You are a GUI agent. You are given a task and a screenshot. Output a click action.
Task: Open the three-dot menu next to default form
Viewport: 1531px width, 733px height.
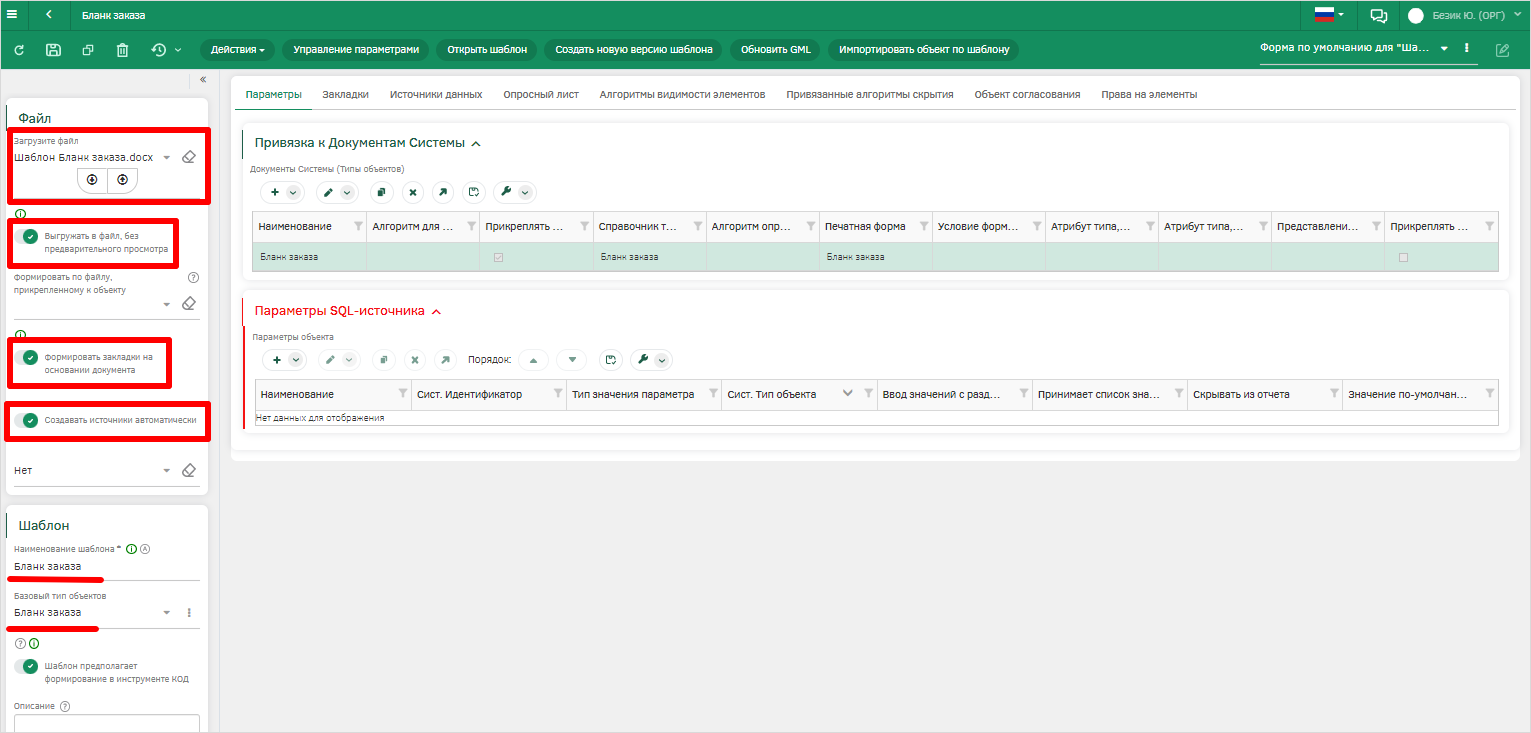(x=1466, y=48)
